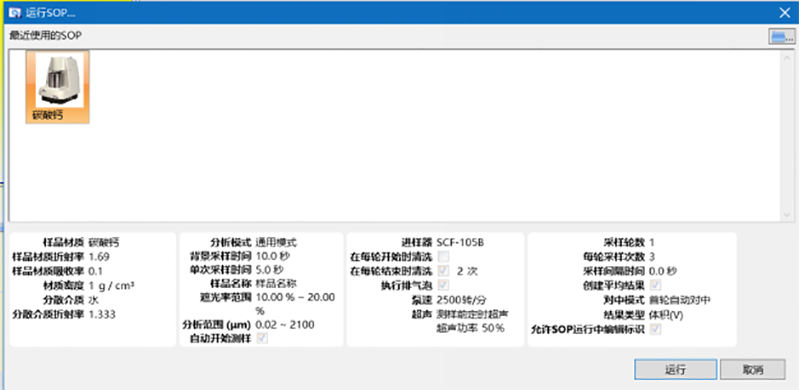
Task: Click the 材质密度 value 1 g / cm³
Action: [111, 285]
